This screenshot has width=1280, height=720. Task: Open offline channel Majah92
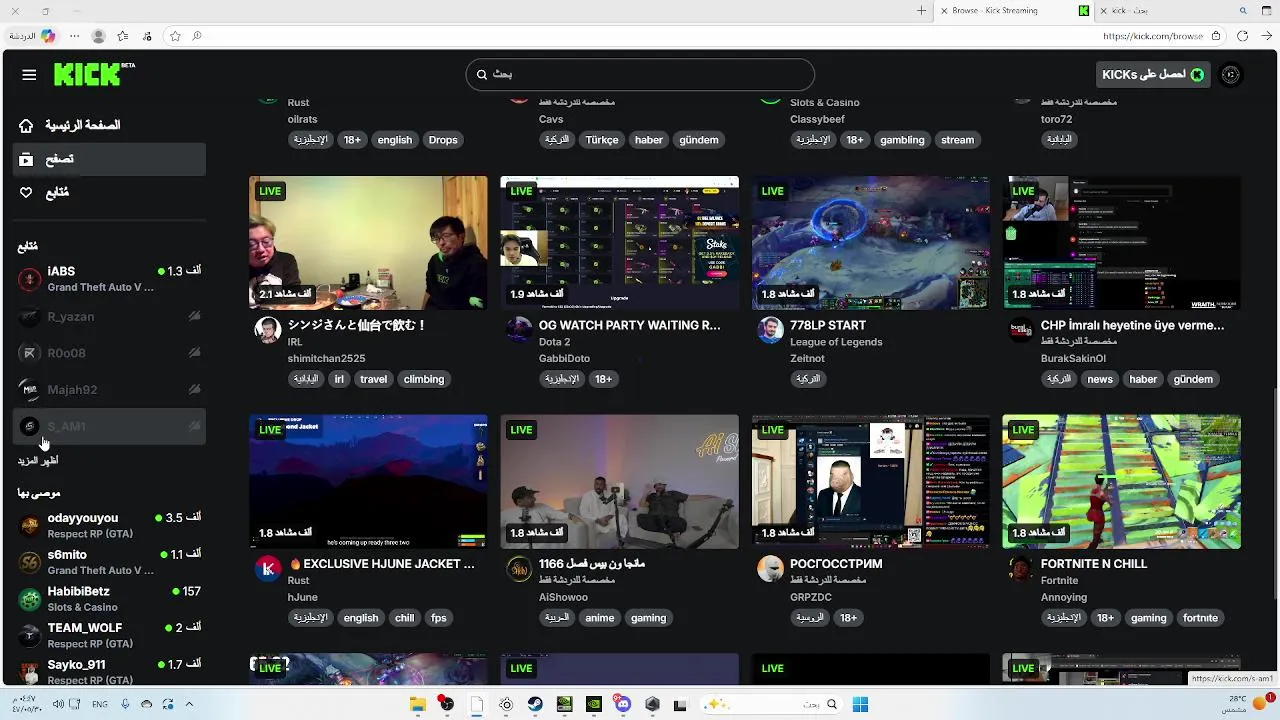click(110, 389)
